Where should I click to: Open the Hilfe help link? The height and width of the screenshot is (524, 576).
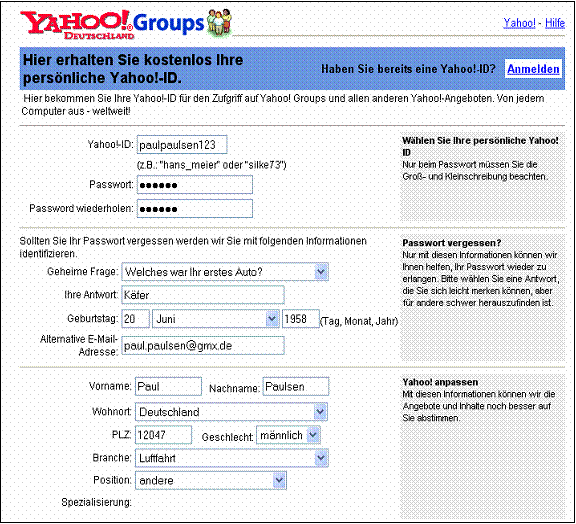pyautogui.click(x=555, y=23)
